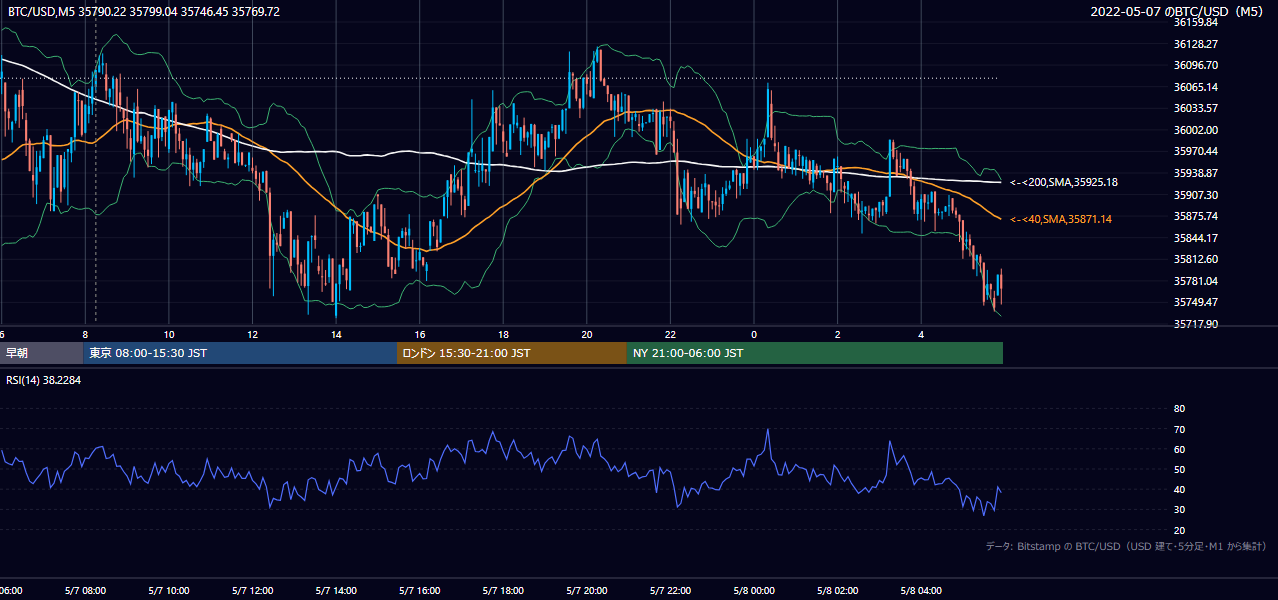
Task: Click price axis label 35875.74
Action: [x=1195, y=216]
